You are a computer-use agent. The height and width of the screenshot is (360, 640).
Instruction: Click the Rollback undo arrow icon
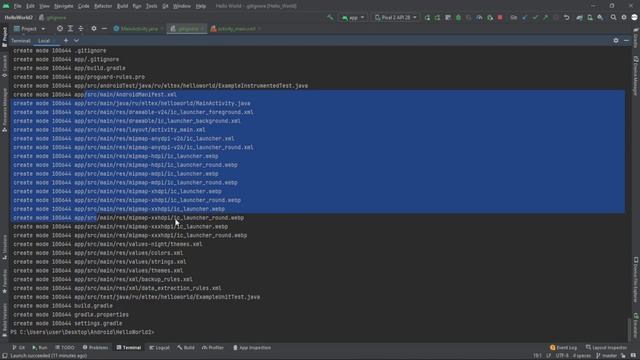(567, 18)
